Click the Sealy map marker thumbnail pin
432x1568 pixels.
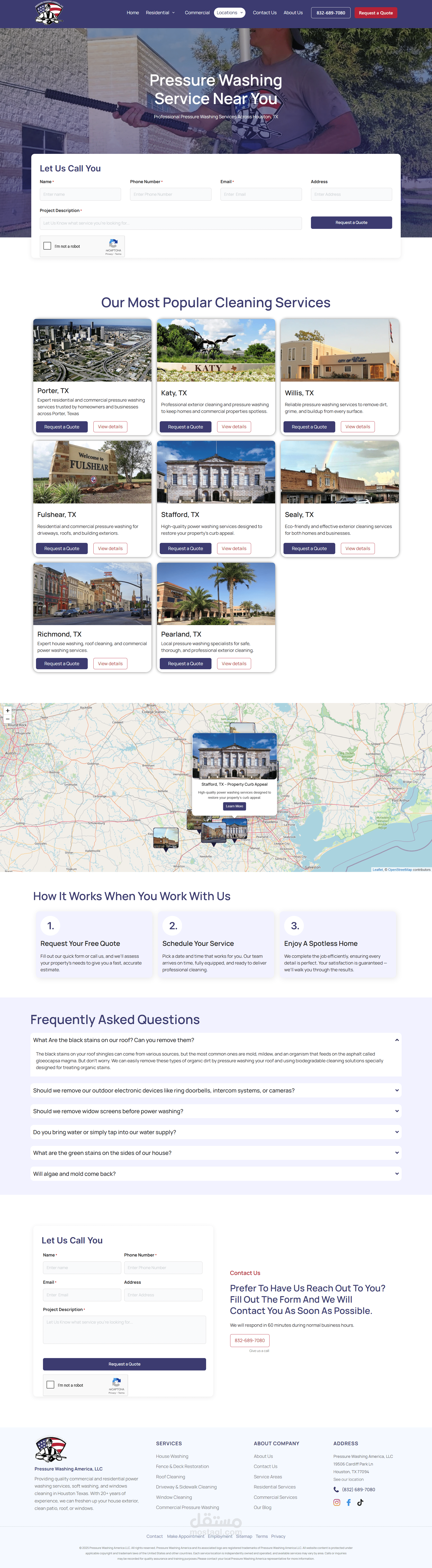166,838
